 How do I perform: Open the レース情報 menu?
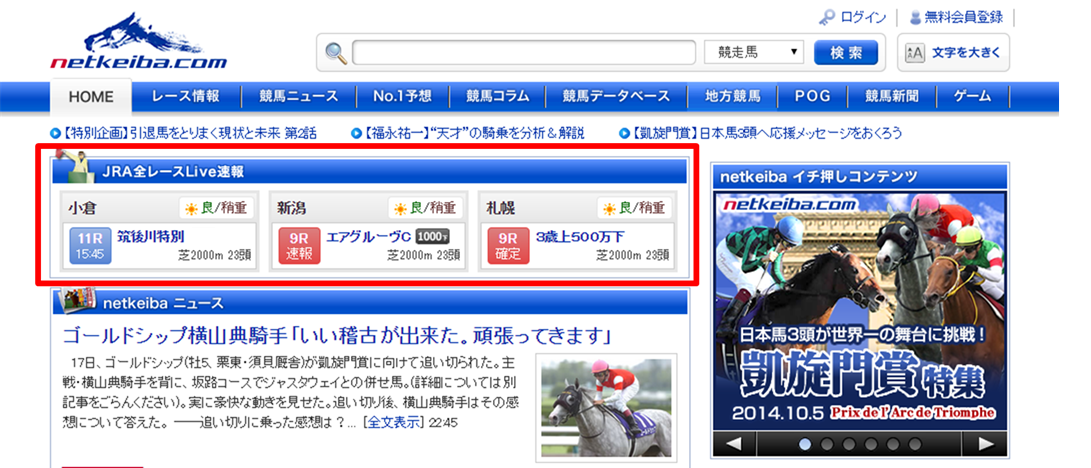(x=186, y=96)
